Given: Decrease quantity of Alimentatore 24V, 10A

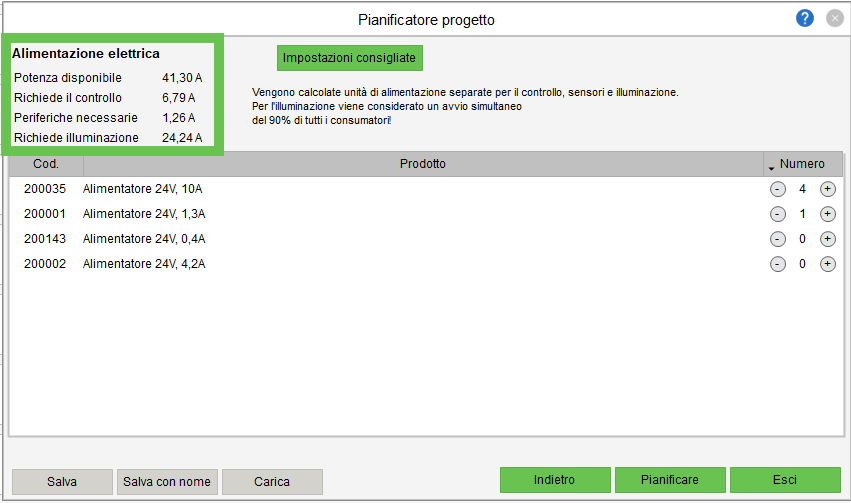Looking at the screenshot, I should pos(777,189).
